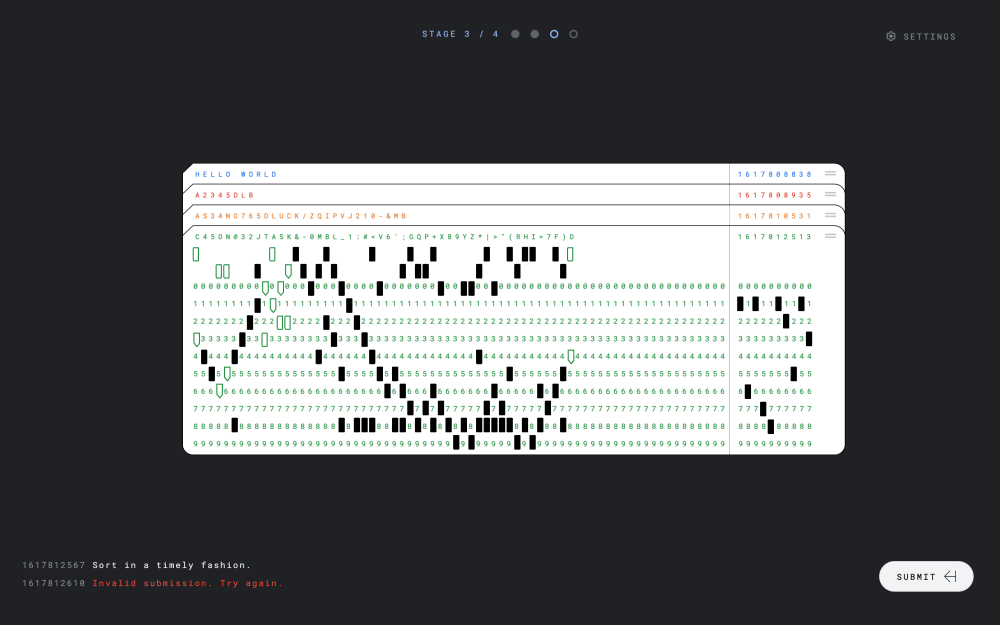
Task: Select the green C45ON@32JTASK card header
Action: [x=384, y=237]
